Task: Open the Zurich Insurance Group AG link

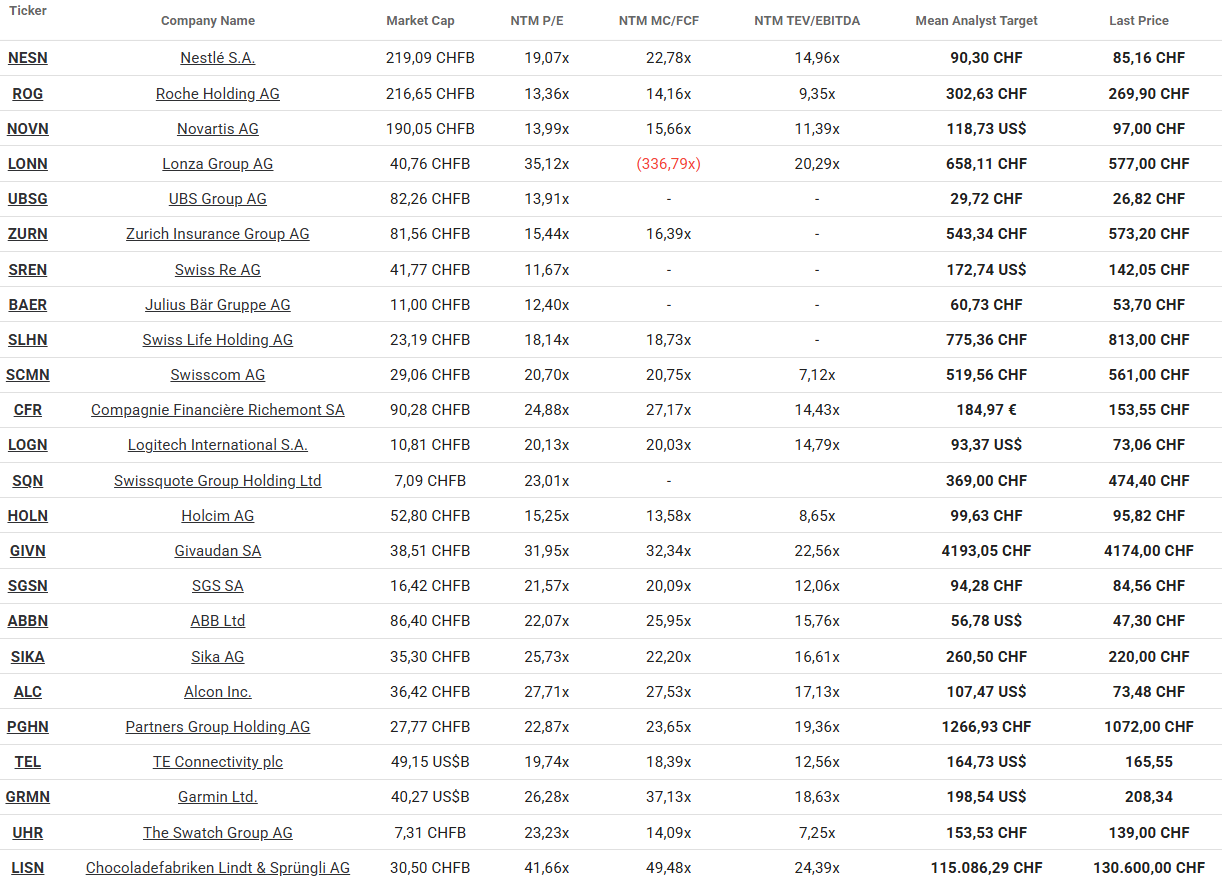Action: click(217, 234)
